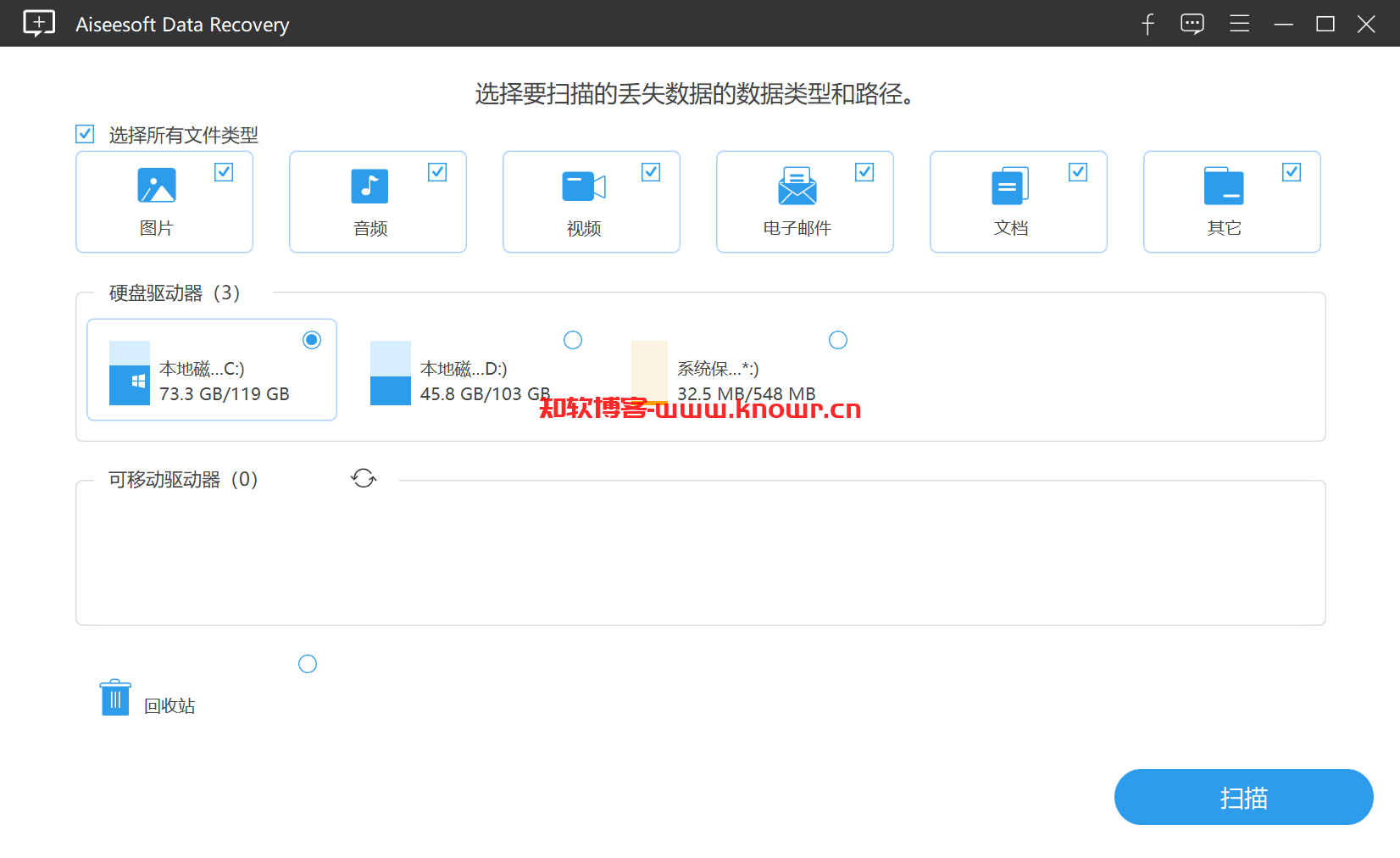Close the Data Recovery window
Image resolution: width=1400 pixels, height=858 pixels.
(1366, 24)
